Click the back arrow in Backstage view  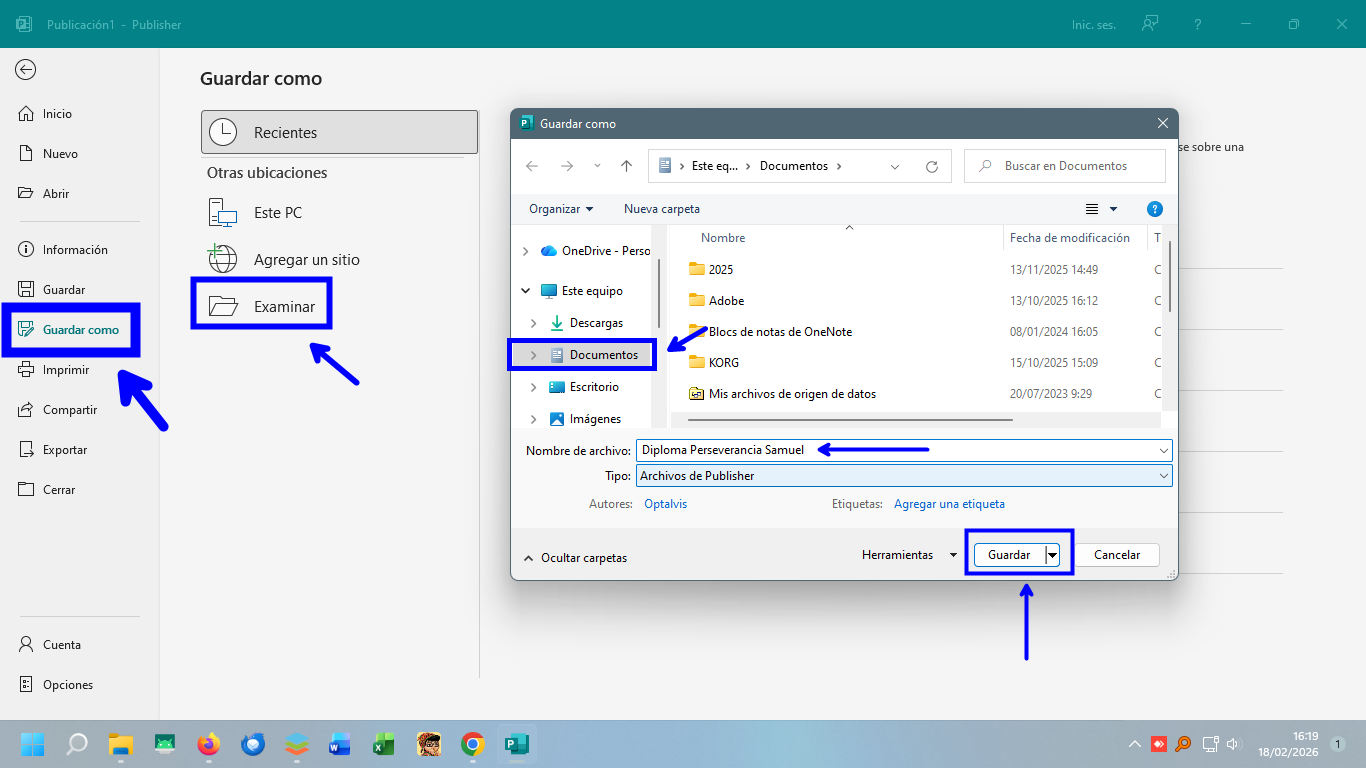click(26, 69)
